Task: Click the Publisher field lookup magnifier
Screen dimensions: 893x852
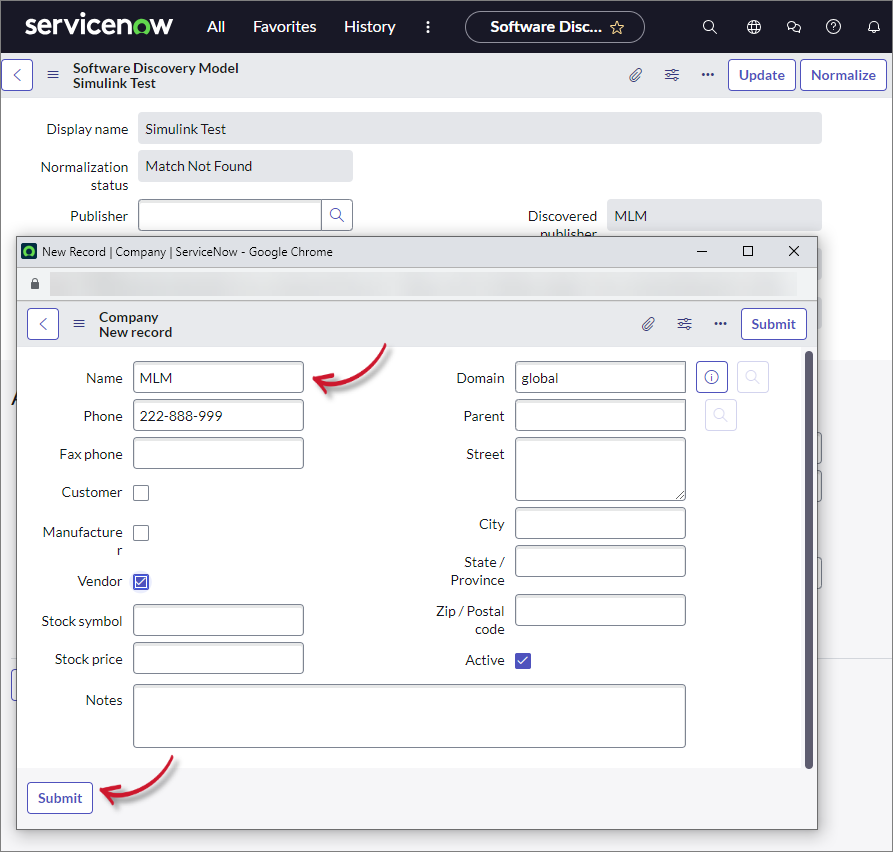Action: 337,215
